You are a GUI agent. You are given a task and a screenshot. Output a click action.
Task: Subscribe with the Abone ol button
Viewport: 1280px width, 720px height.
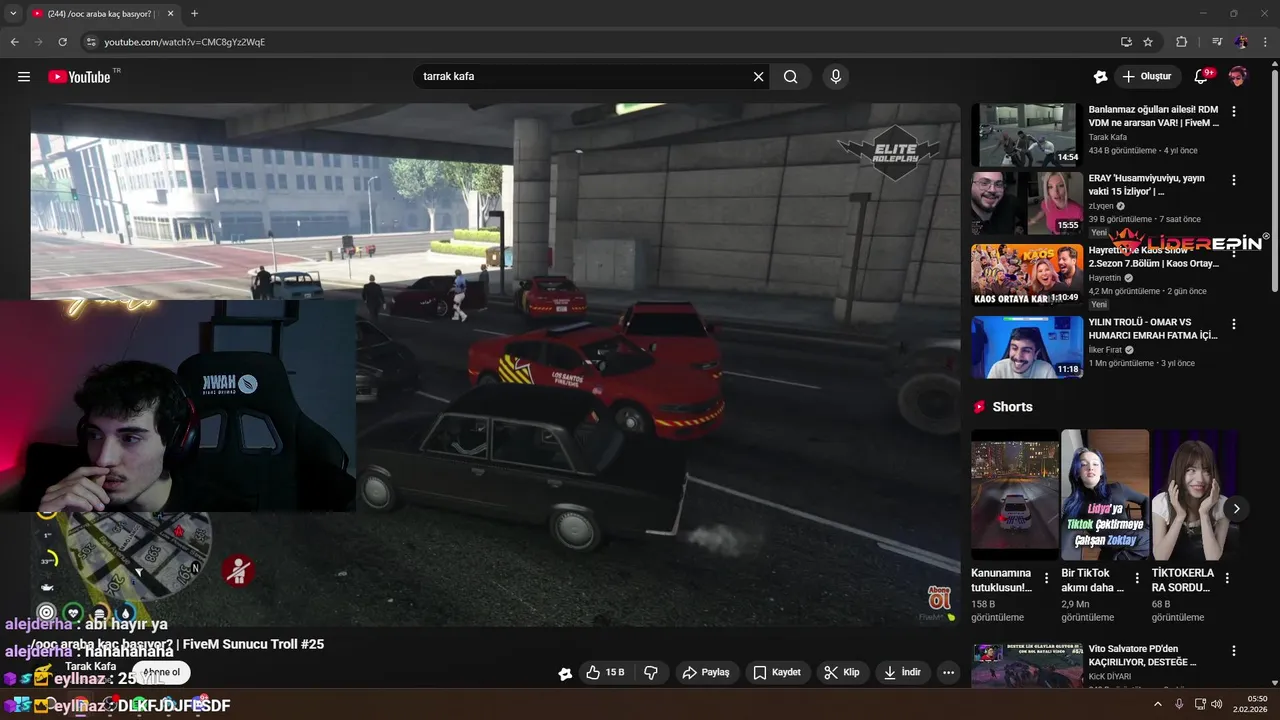(x=162, y=672)
